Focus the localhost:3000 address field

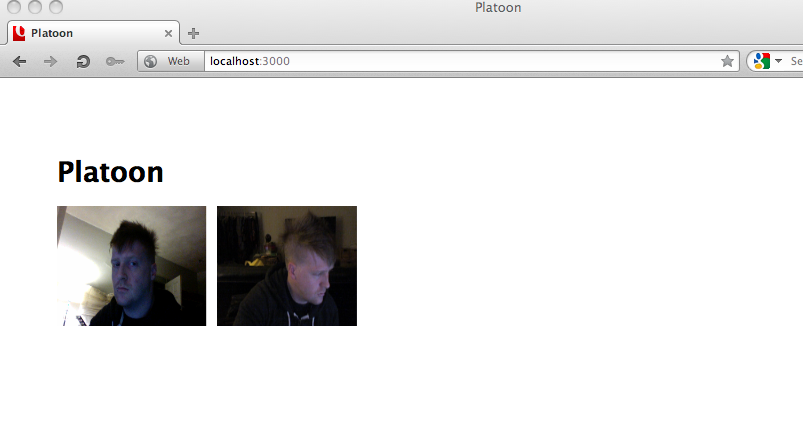[460, 62]
